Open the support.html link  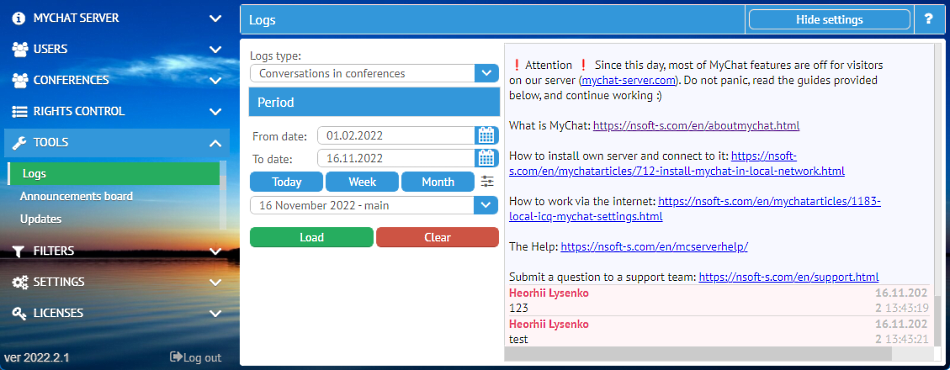(788, 277)
